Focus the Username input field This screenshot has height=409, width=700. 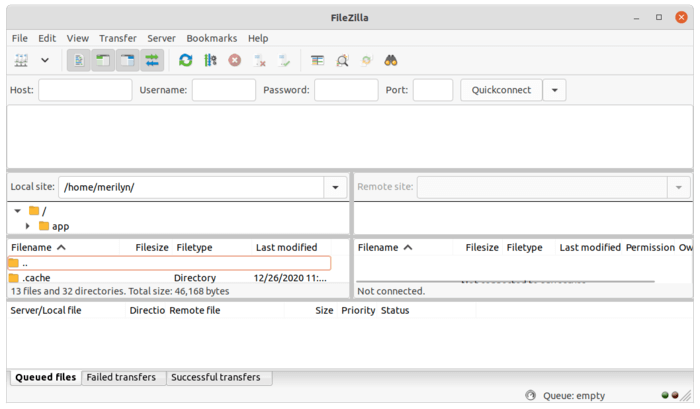[224, 90]
